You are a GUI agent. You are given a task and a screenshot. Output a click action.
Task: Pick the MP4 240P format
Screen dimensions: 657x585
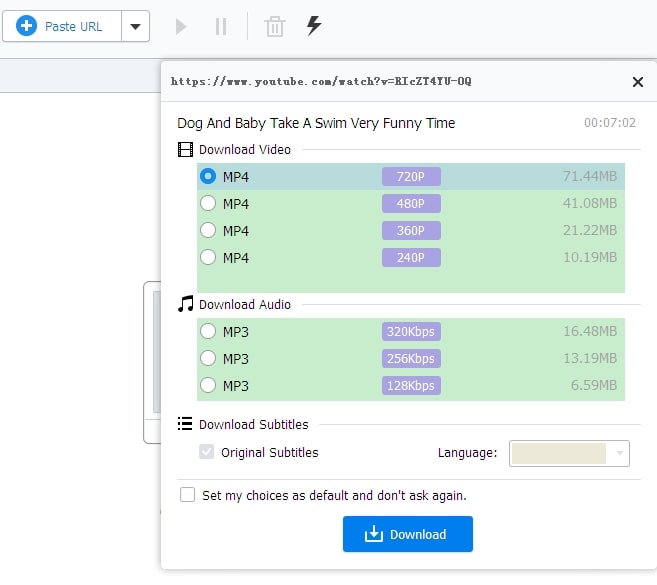point(208,258)
